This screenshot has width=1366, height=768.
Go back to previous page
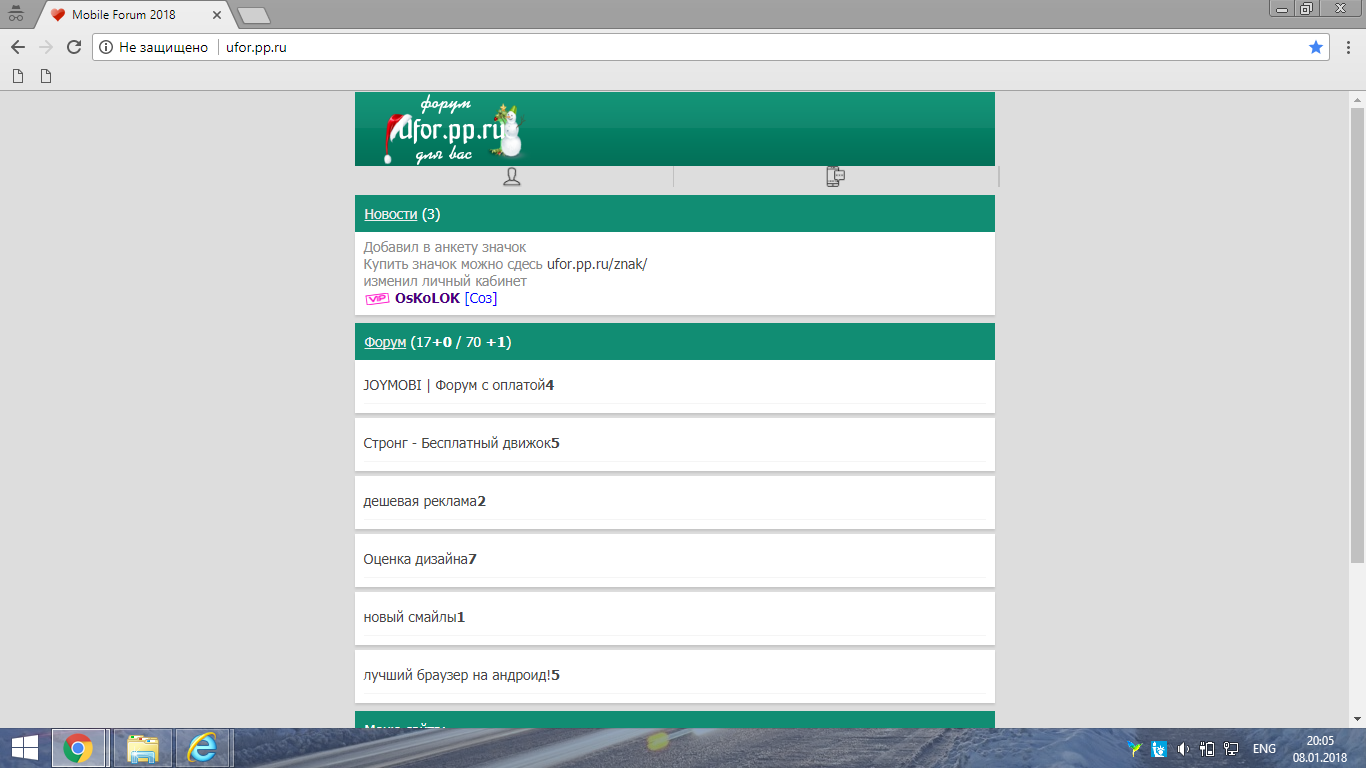click(x=18, y=47)
